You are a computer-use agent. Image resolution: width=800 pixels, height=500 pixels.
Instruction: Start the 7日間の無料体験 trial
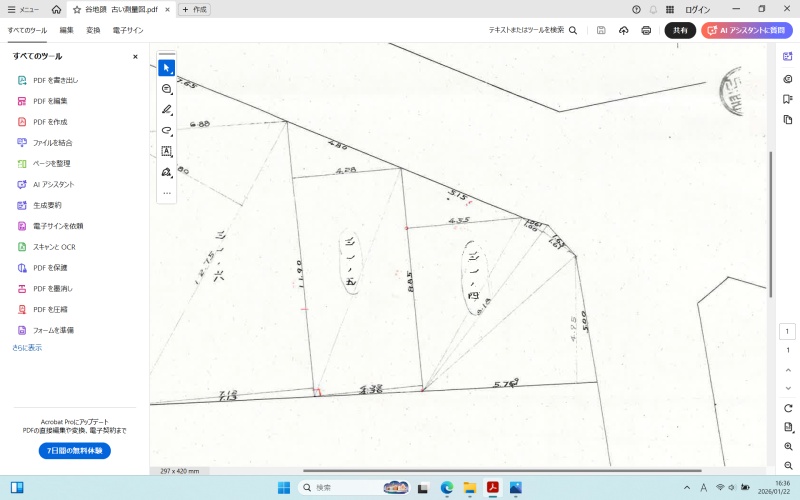pos(75,451)
